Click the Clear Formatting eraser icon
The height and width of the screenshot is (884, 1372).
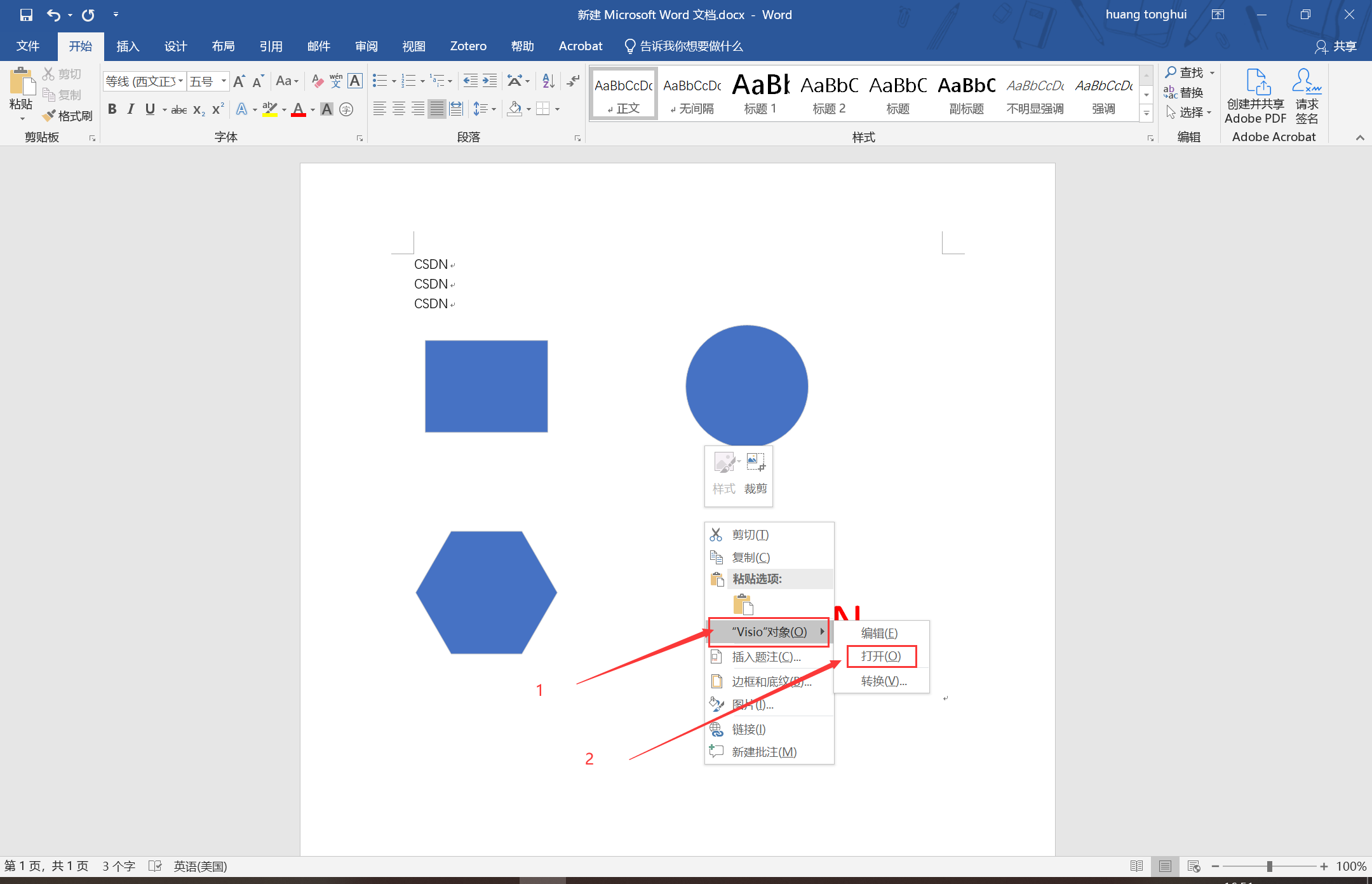click(x=318, y=81)
